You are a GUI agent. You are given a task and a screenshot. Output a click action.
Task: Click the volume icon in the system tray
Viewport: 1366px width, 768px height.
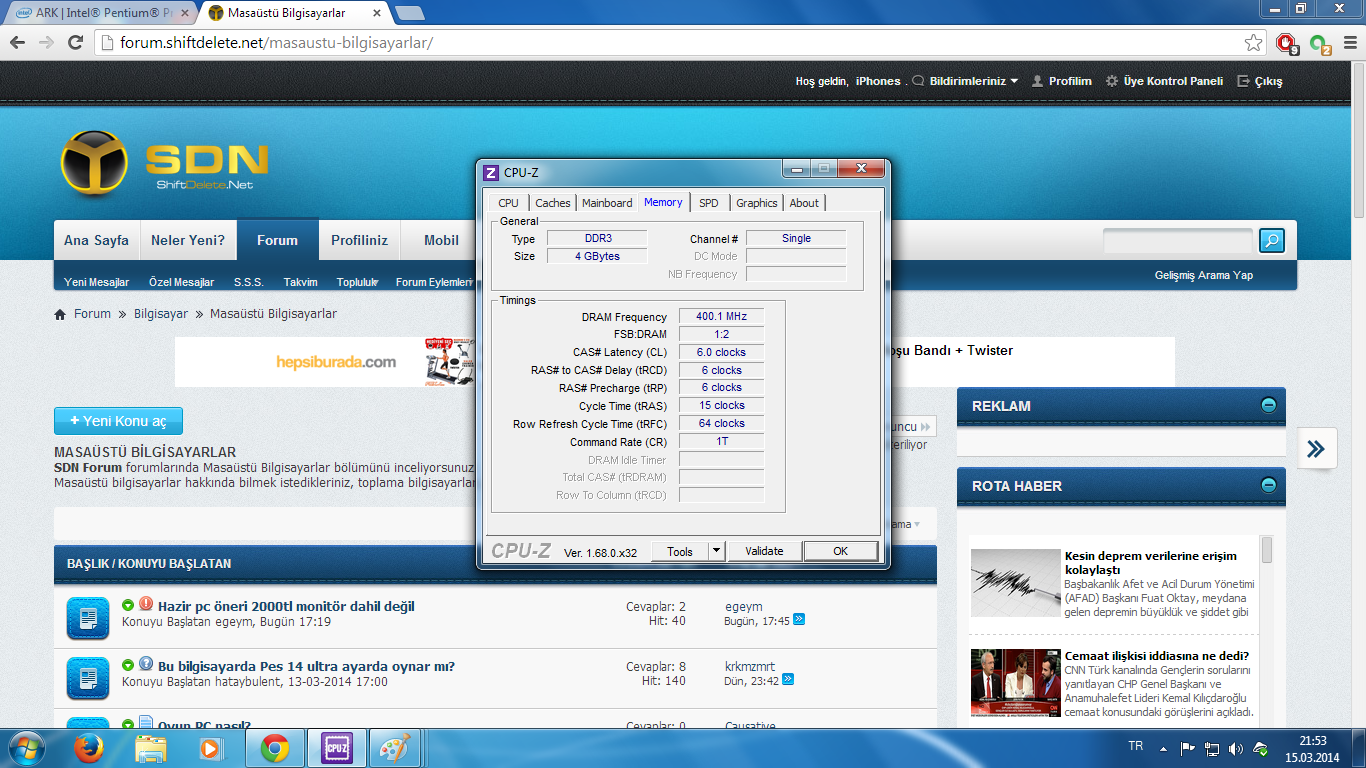[1236, 748]
